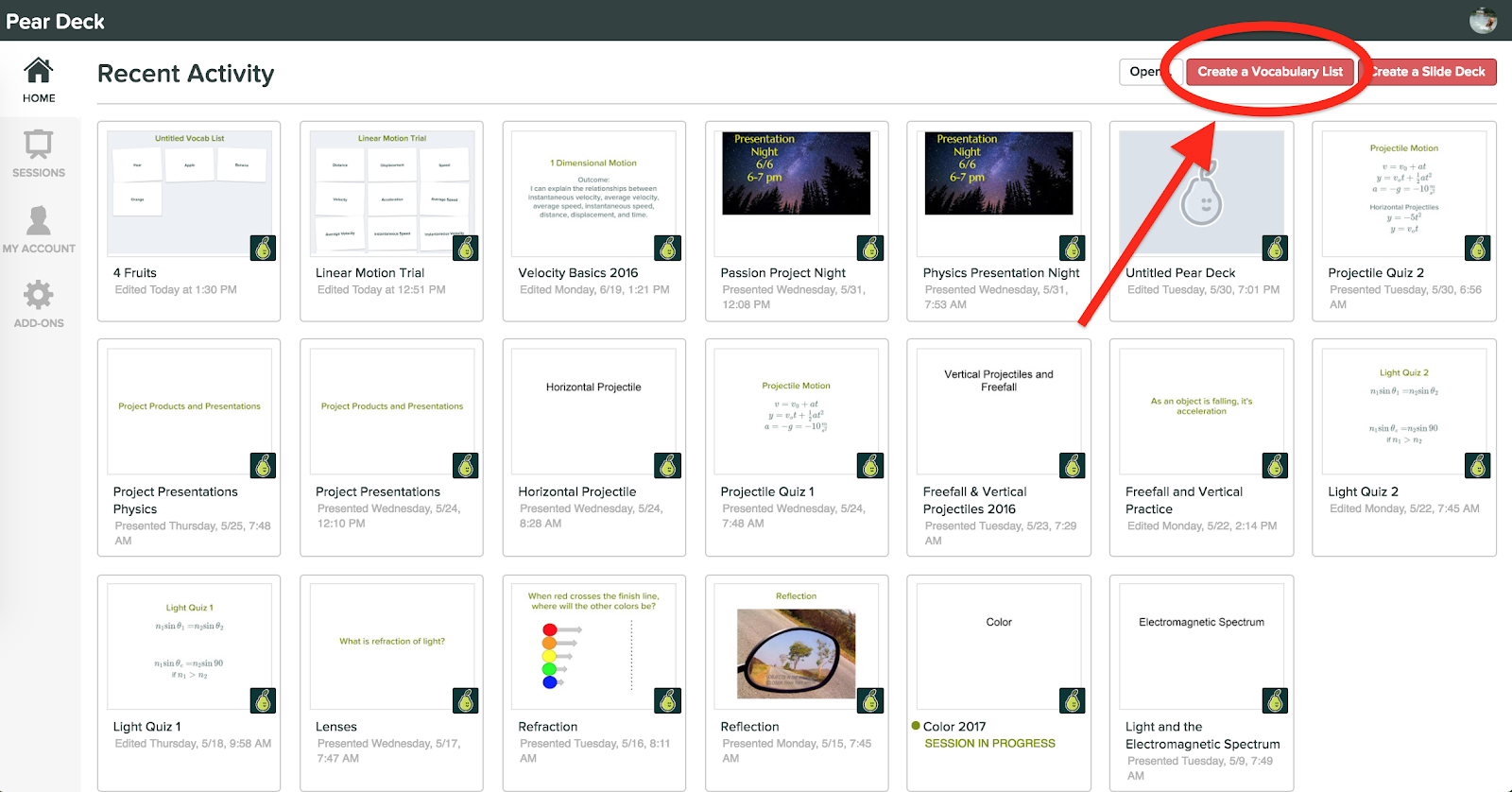The width and height of the screenshot is (1512, 792).
Task: Open the Physics Presentation Night title
Action: pyautogui.click(x=1002, y=273)
